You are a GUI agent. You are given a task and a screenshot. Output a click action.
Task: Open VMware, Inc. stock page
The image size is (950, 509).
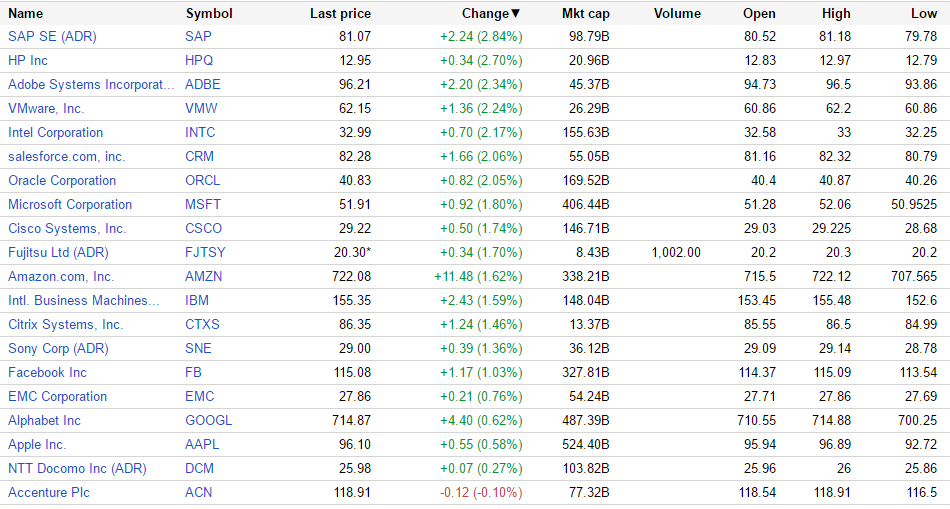(x=46, y=108)
